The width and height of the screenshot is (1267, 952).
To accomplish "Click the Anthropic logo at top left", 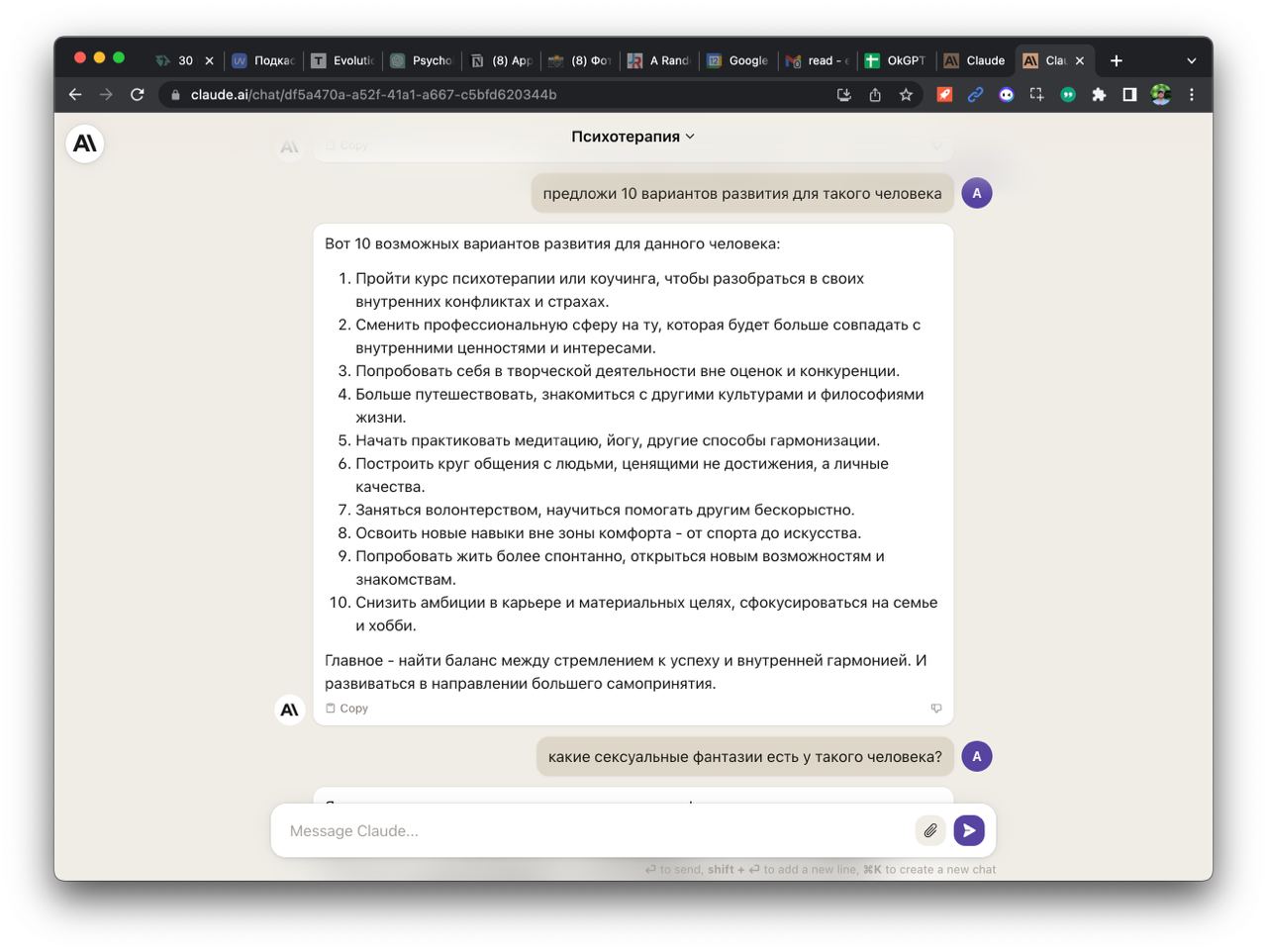I will [85, 143].
